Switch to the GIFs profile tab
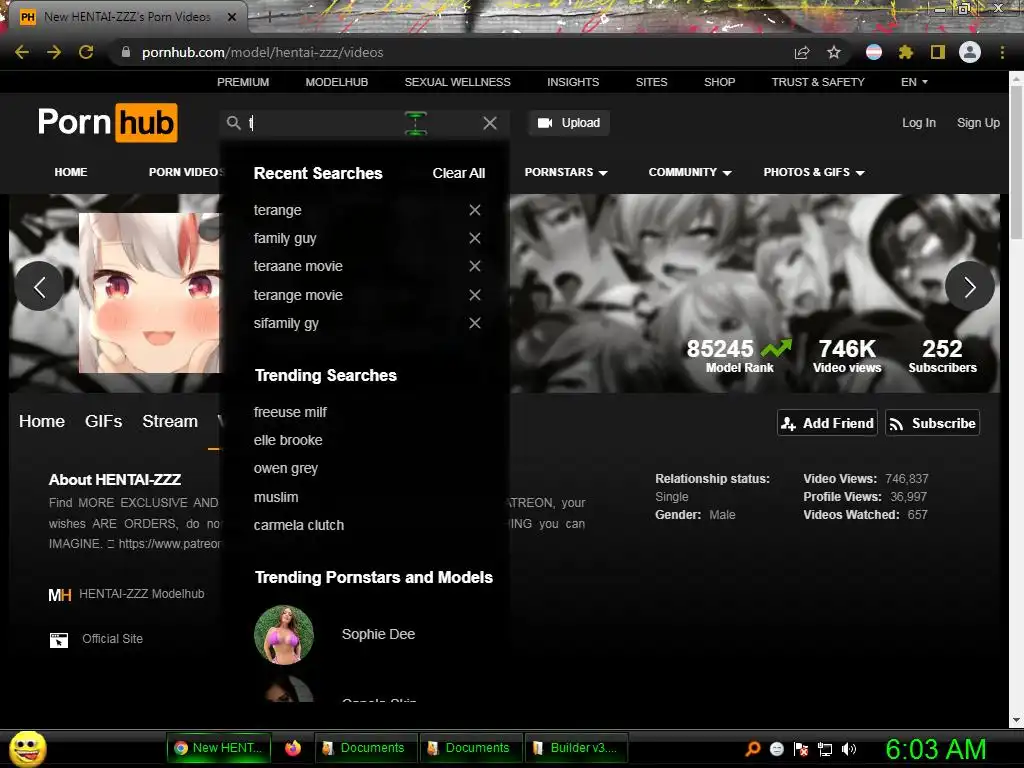 103,421
